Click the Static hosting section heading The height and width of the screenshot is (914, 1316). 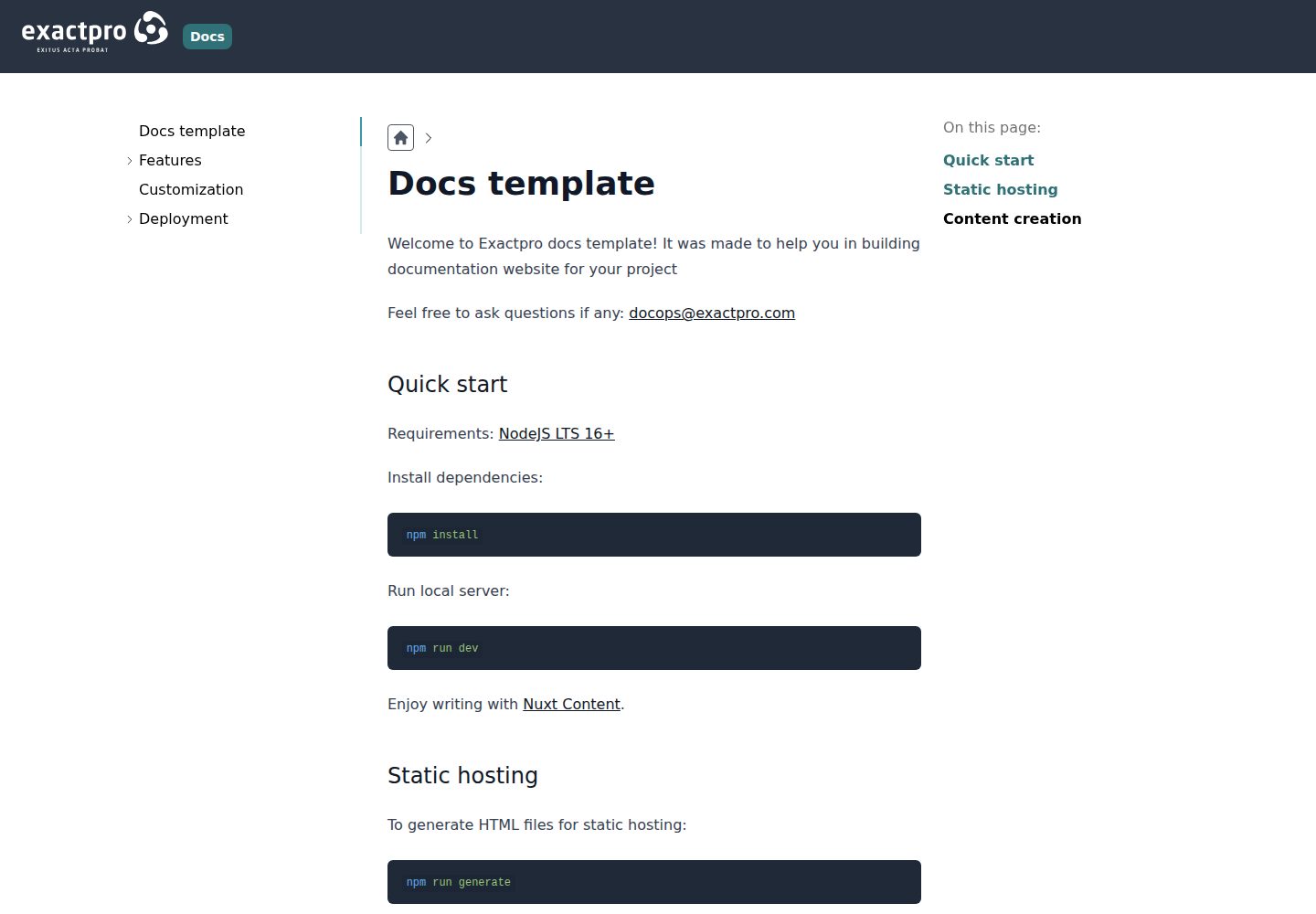click(x=462, y=775)
